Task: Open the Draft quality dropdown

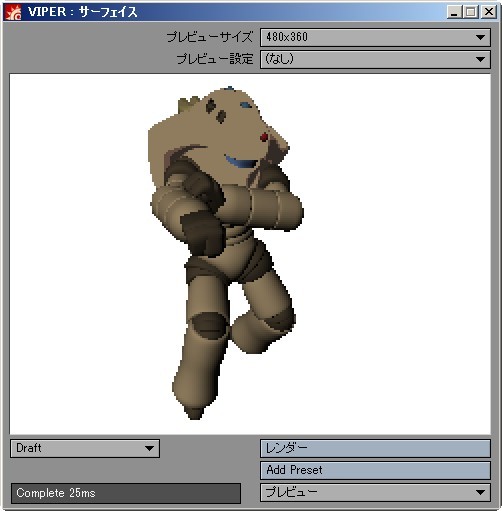Action: point(85,448)
